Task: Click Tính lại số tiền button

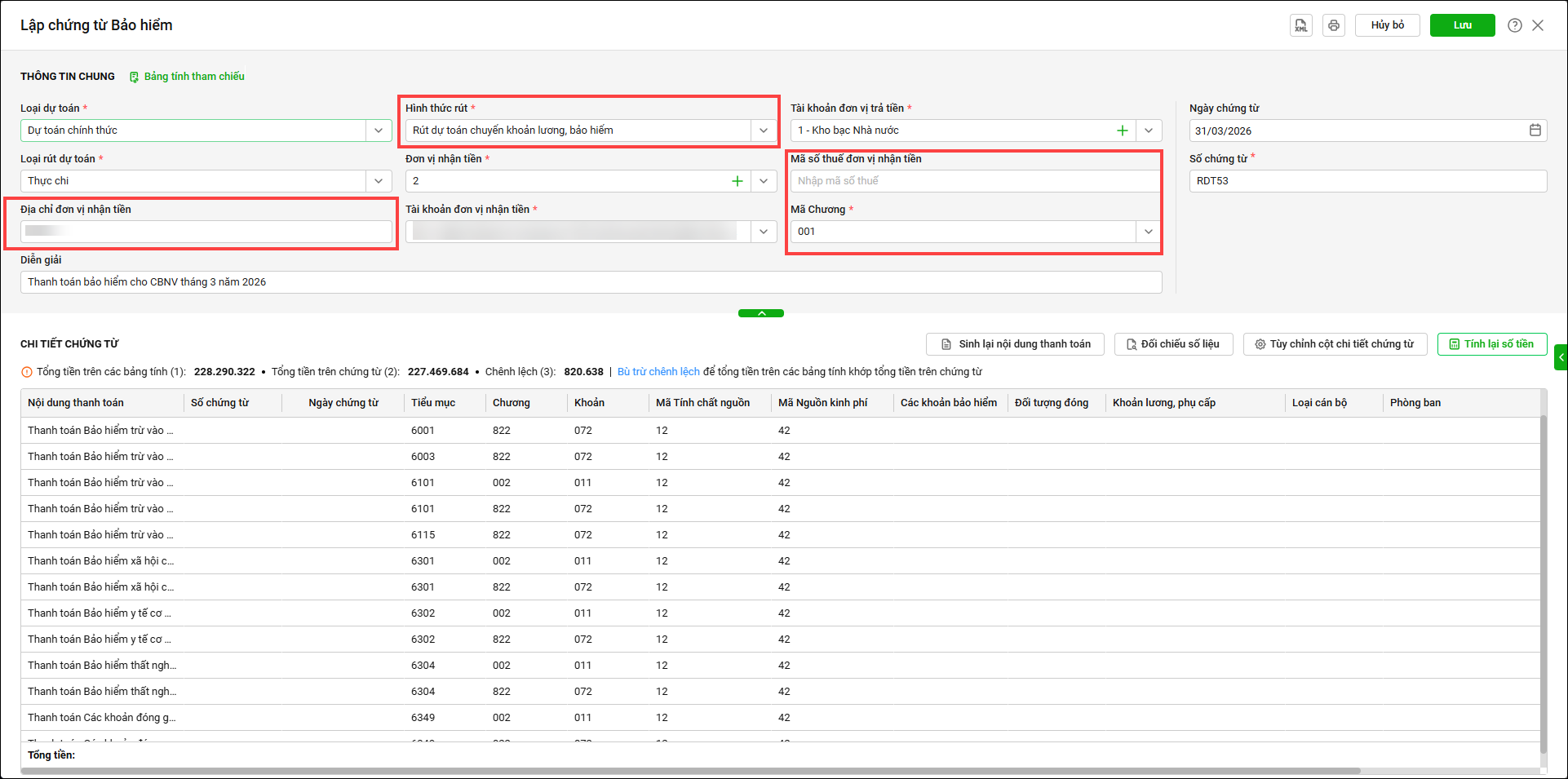Action: [1490, 344]
